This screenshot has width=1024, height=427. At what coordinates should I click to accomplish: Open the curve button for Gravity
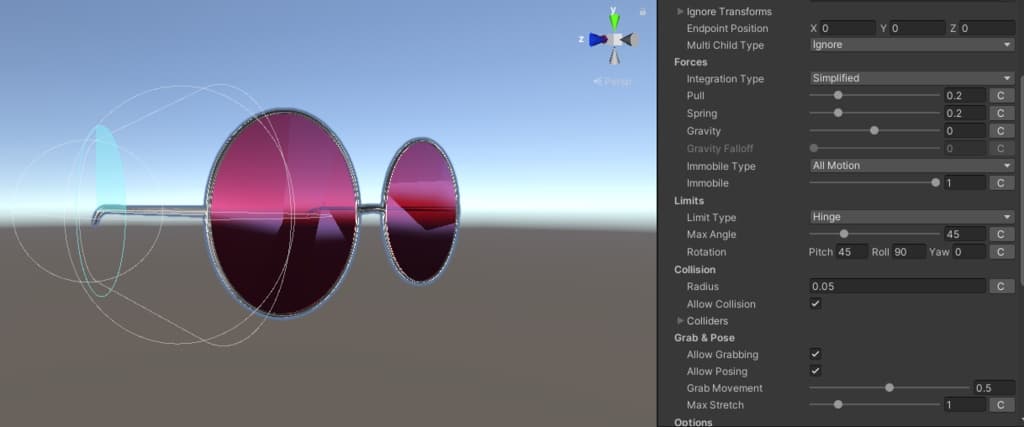[x=1001, y=131]
